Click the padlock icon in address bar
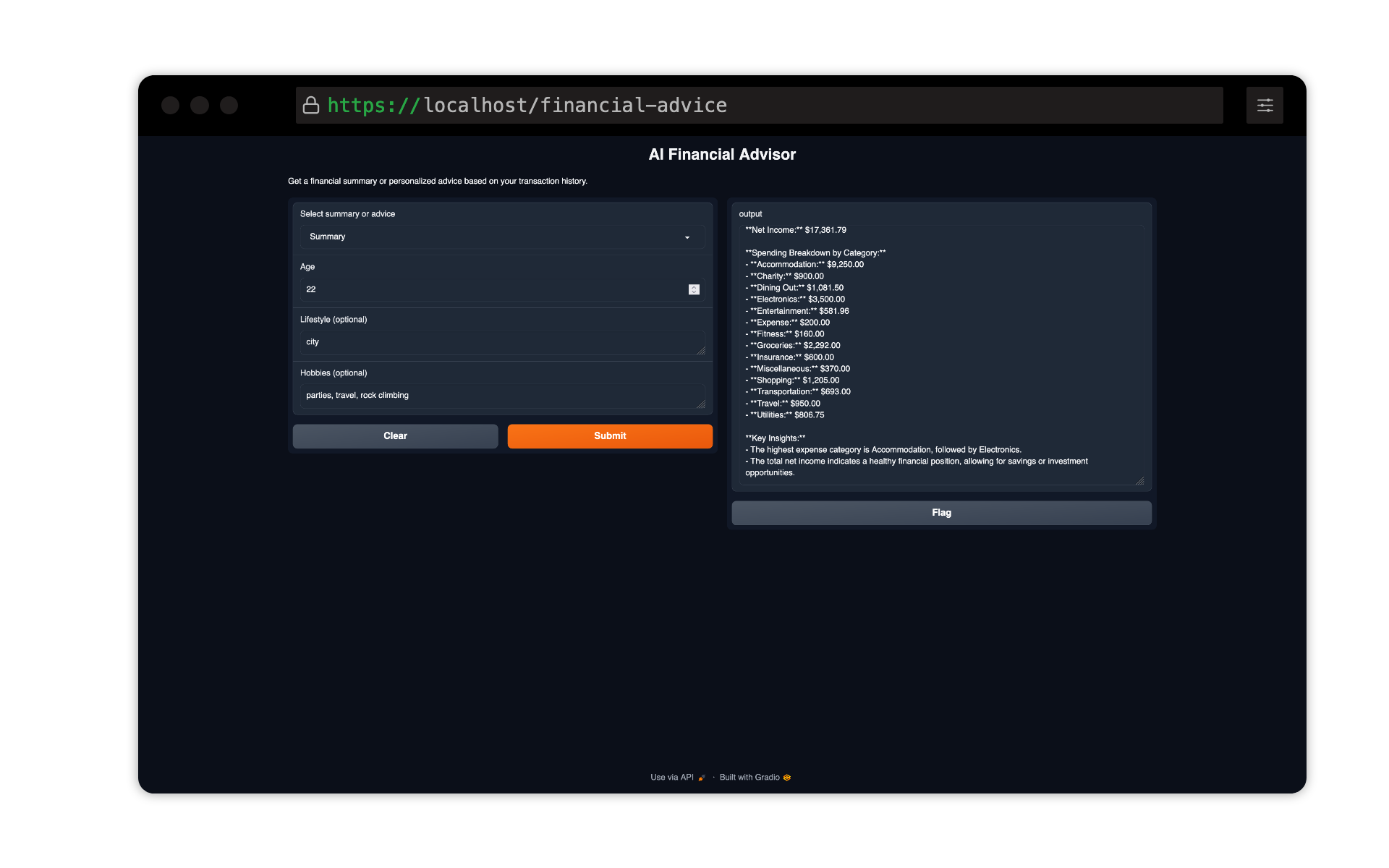Viewport: 1389px width, 868px height. (x=311, y=106)
